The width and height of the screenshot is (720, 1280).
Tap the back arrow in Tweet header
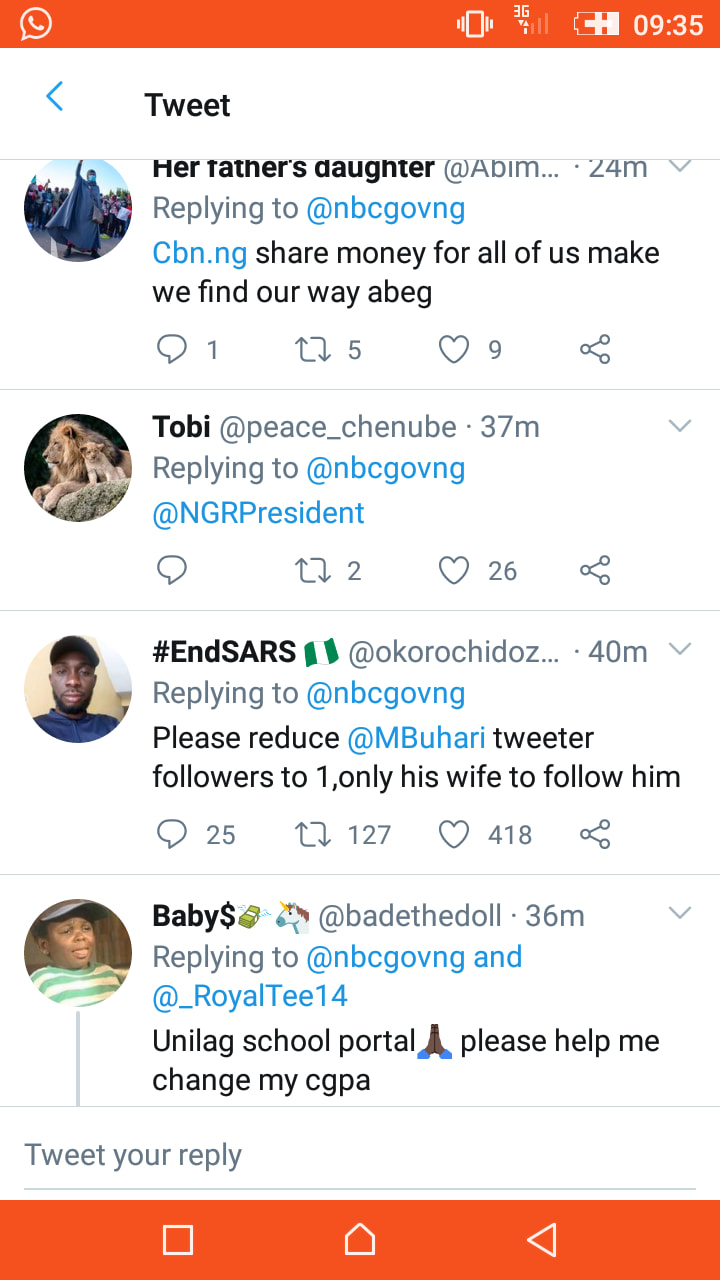[x=55, y=97]
